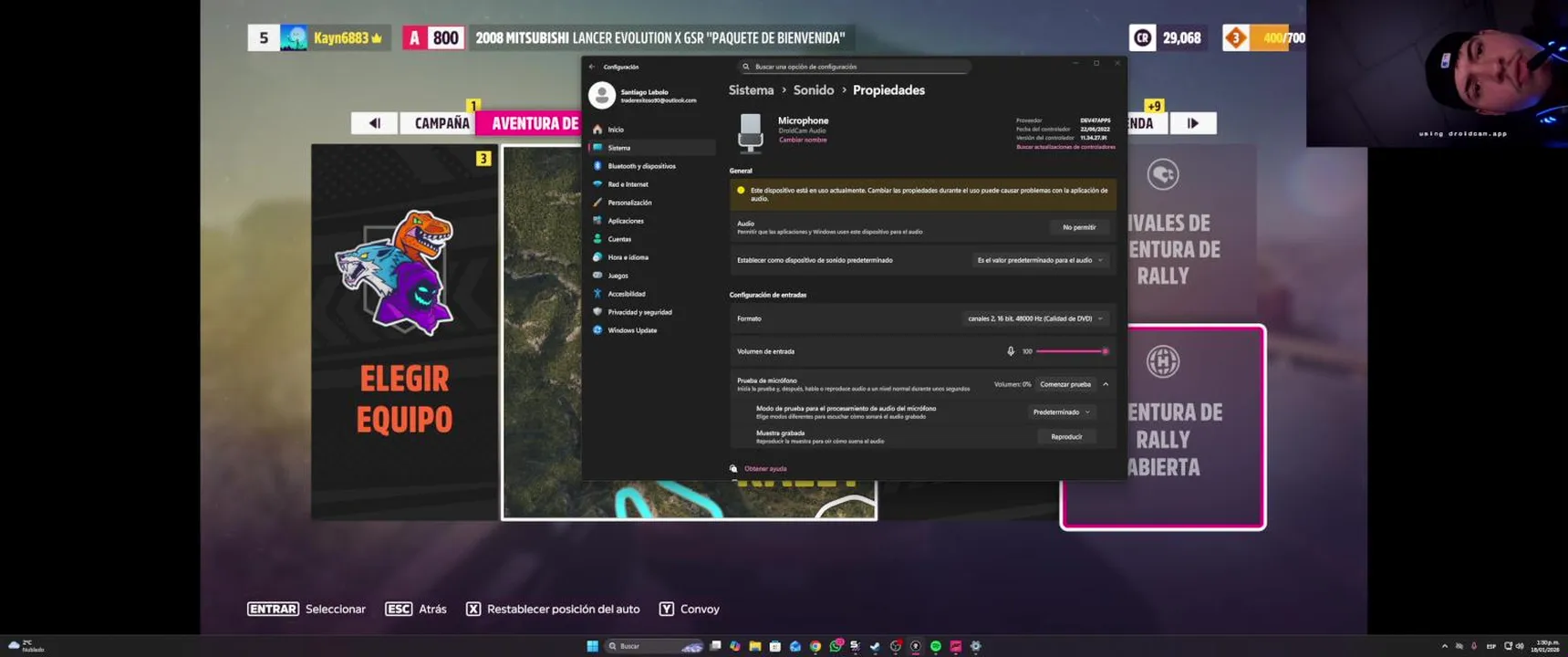Open Google Chrome from the taskbar
This screenshot has width=1568, height=657.
coord(815,646)
